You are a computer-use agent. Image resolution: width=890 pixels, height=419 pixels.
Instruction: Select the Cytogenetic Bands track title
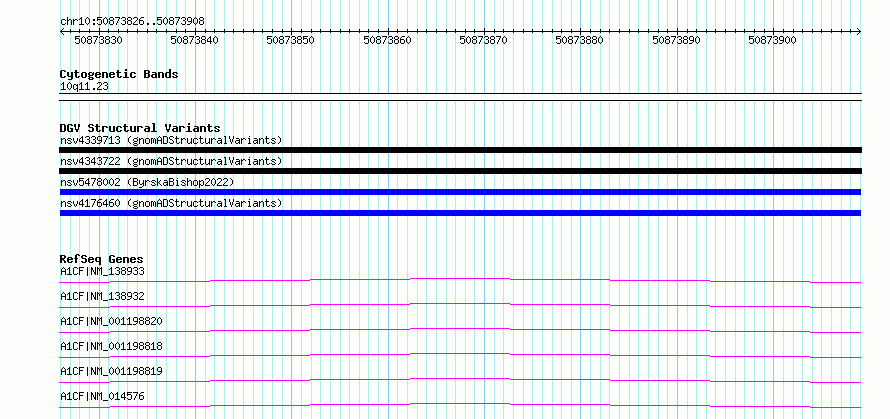pos(119,74)
